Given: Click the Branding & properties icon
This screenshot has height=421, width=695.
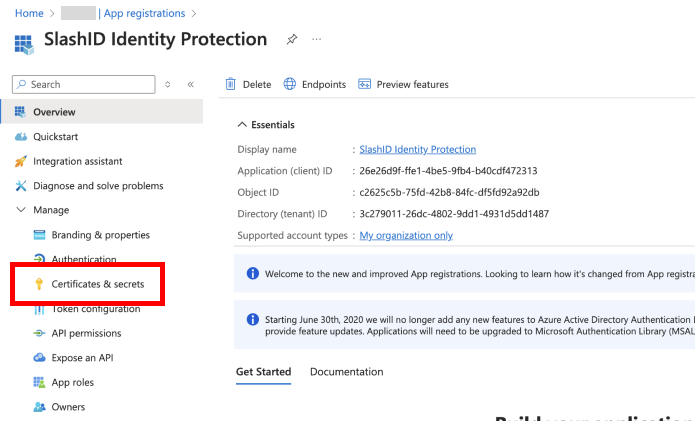Looking at the screenshot, I should click(40, 235).
